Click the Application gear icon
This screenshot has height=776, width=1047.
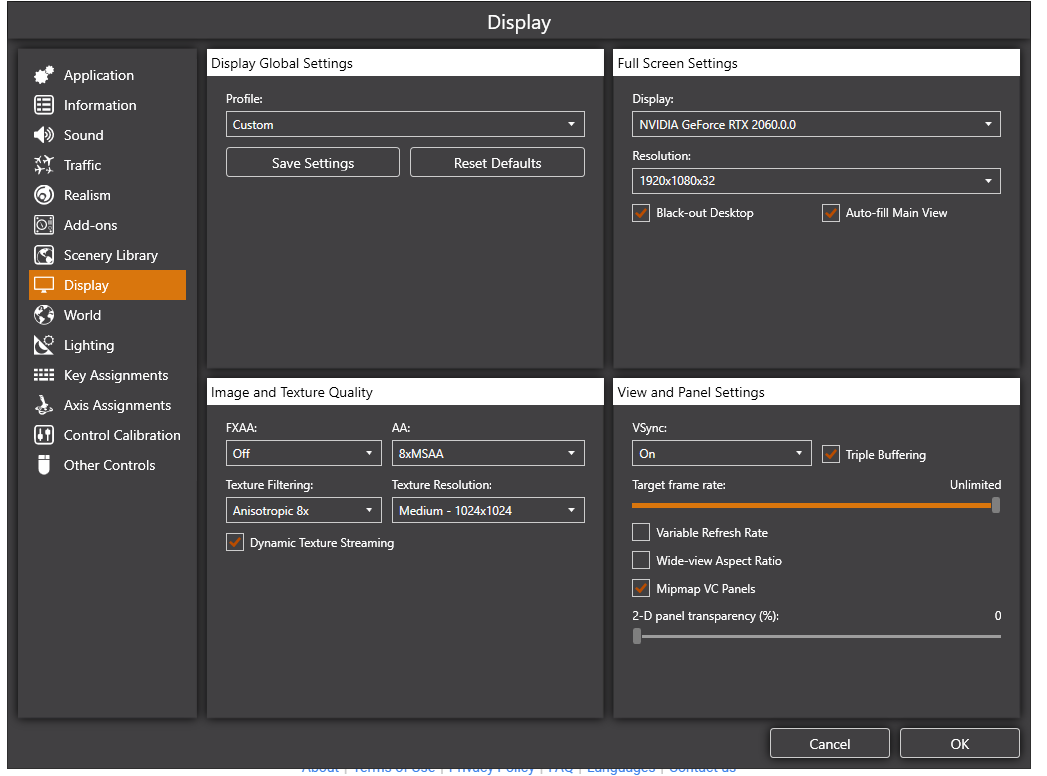click(44, 75)
